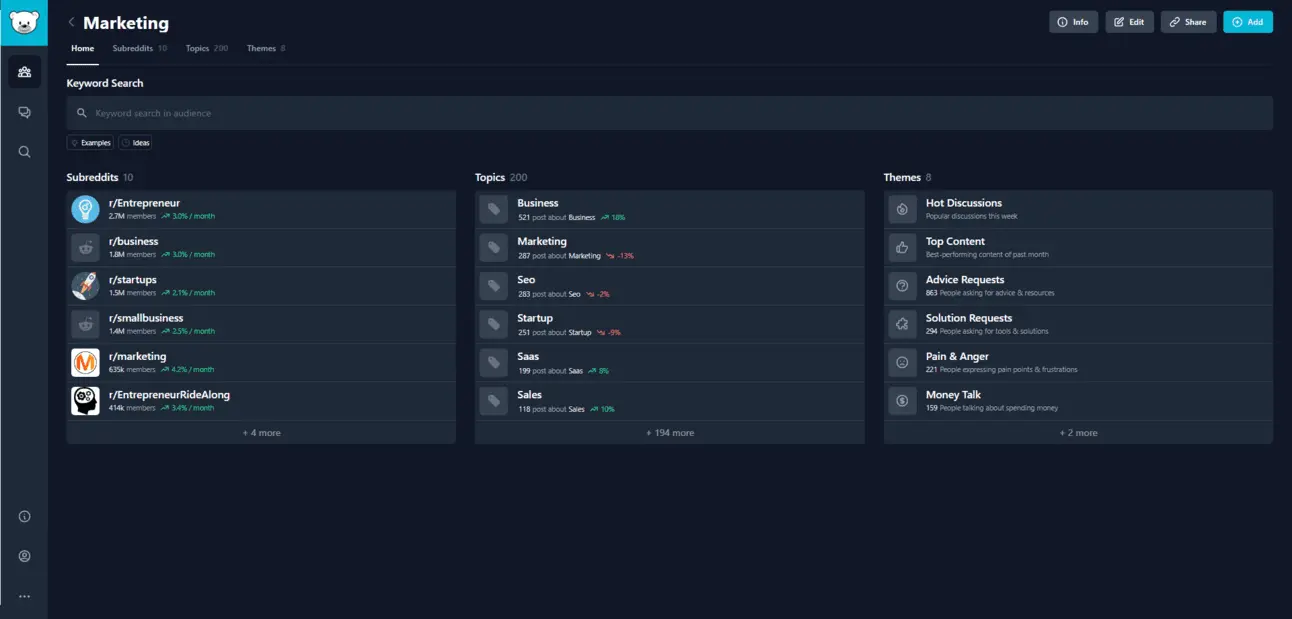
Task: Open the Saas topic title
Action: point(528,356)
